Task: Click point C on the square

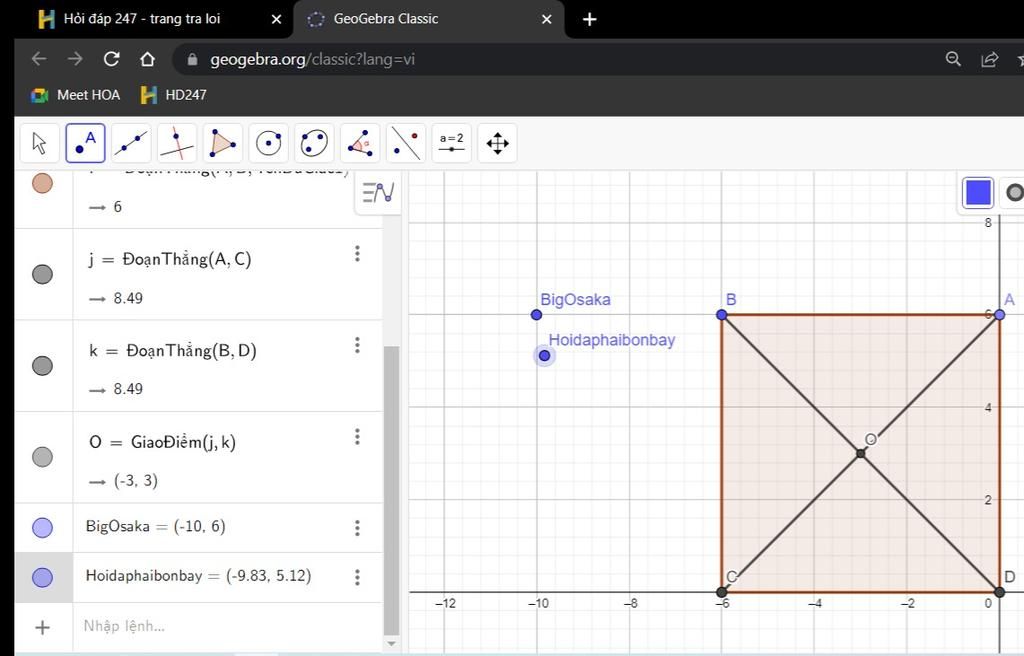Action: pos(721,592)
